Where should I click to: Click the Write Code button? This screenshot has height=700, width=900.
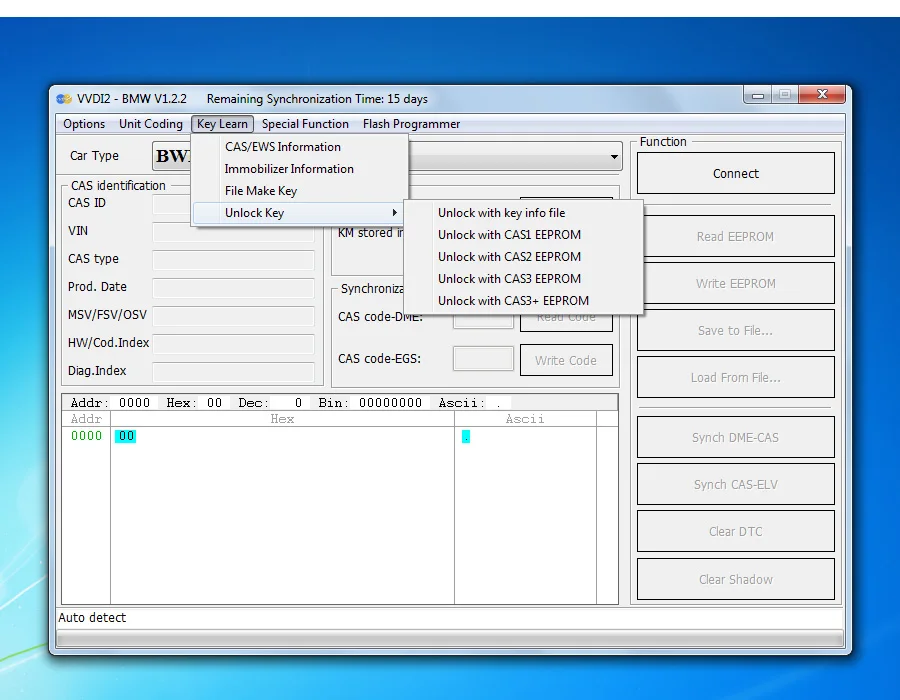(566, 360)
